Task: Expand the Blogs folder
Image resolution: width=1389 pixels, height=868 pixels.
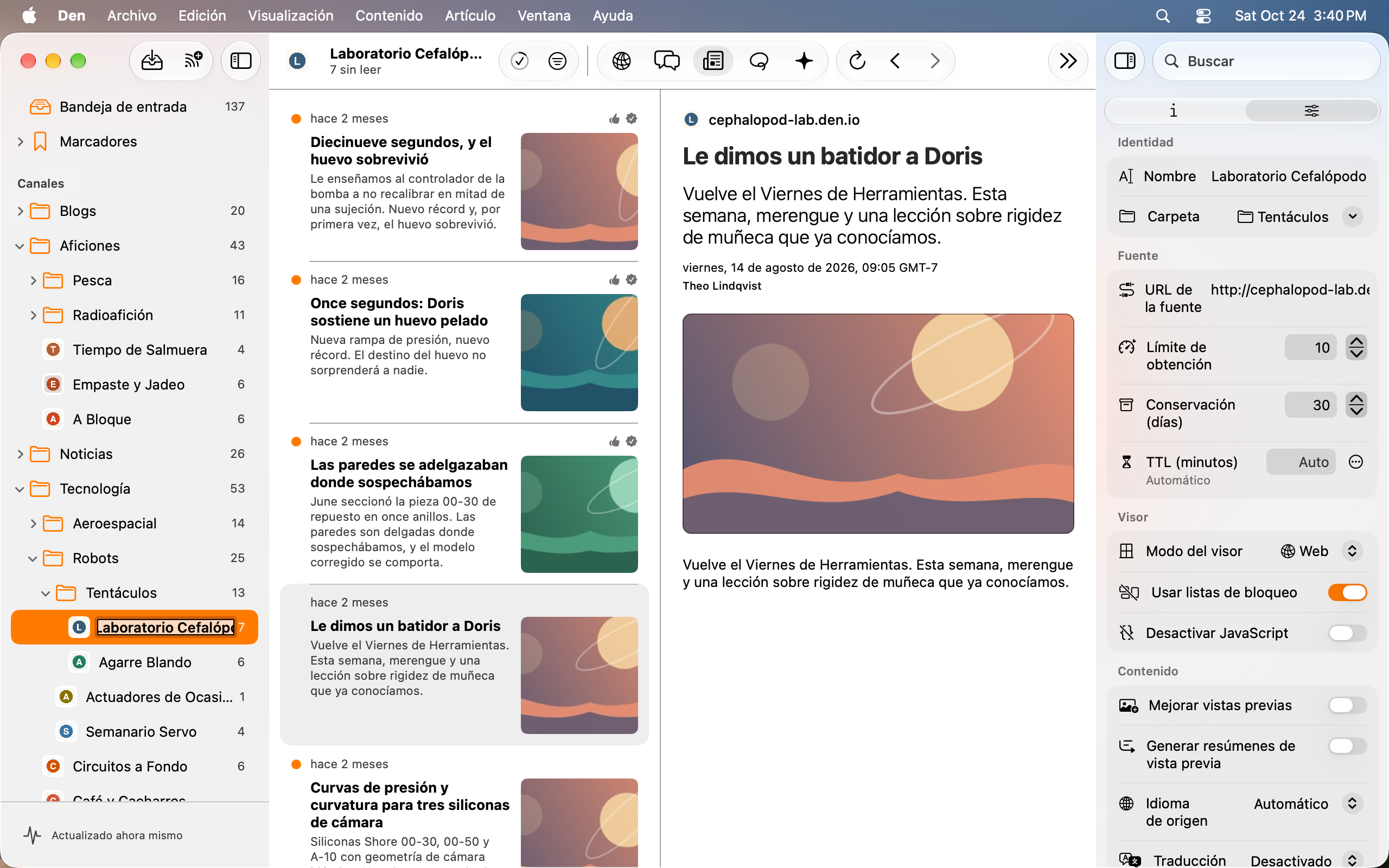Action: point(20,210)
